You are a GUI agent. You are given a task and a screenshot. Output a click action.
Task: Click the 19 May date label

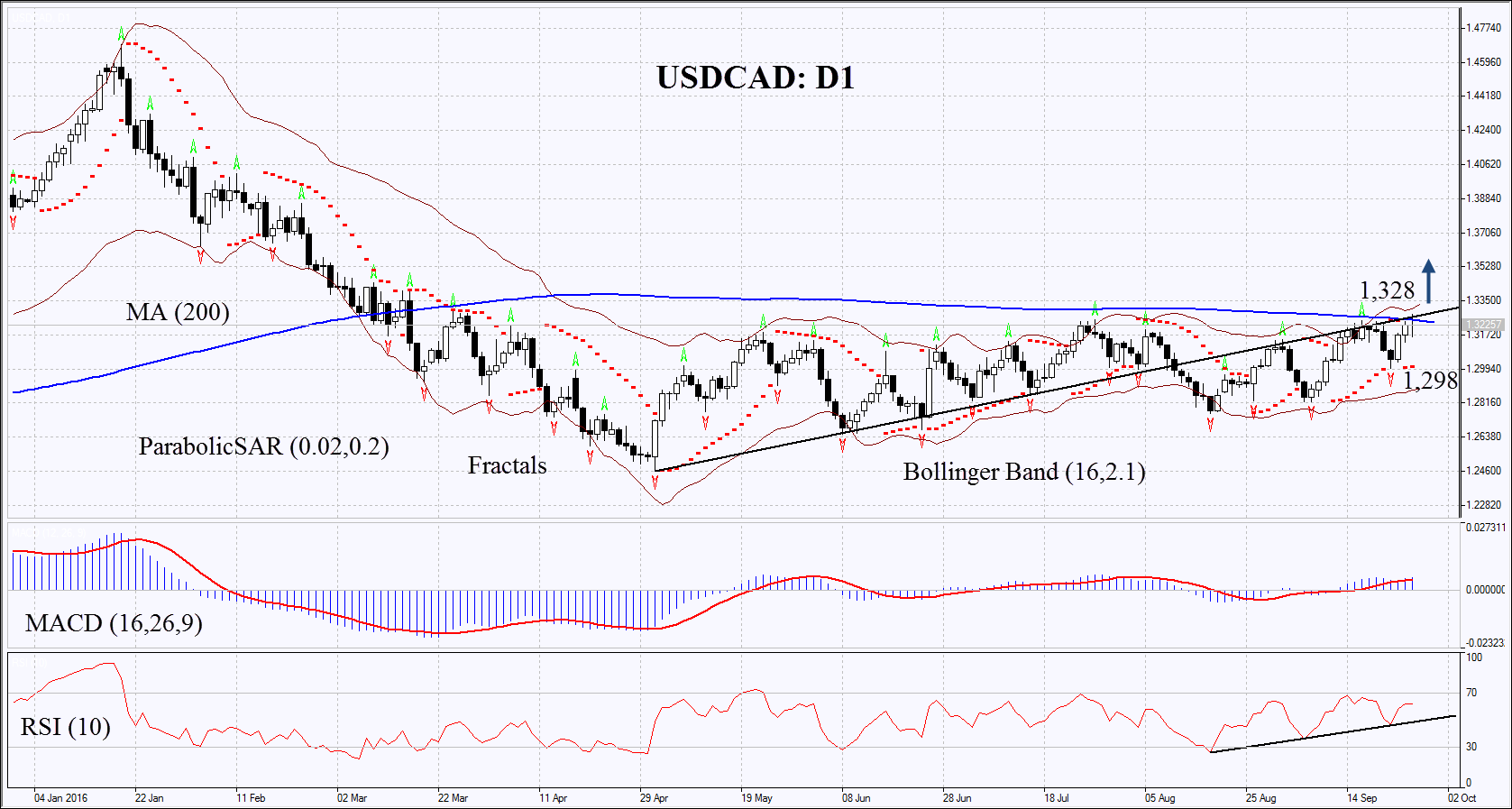pos(756,798)
